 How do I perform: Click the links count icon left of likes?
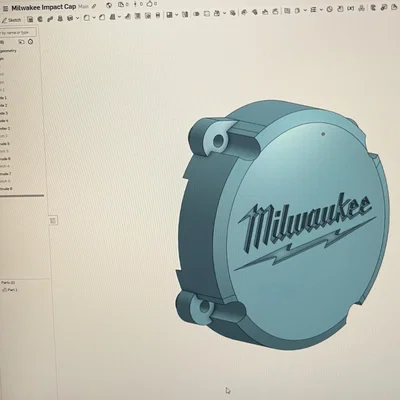pos(135,4)
